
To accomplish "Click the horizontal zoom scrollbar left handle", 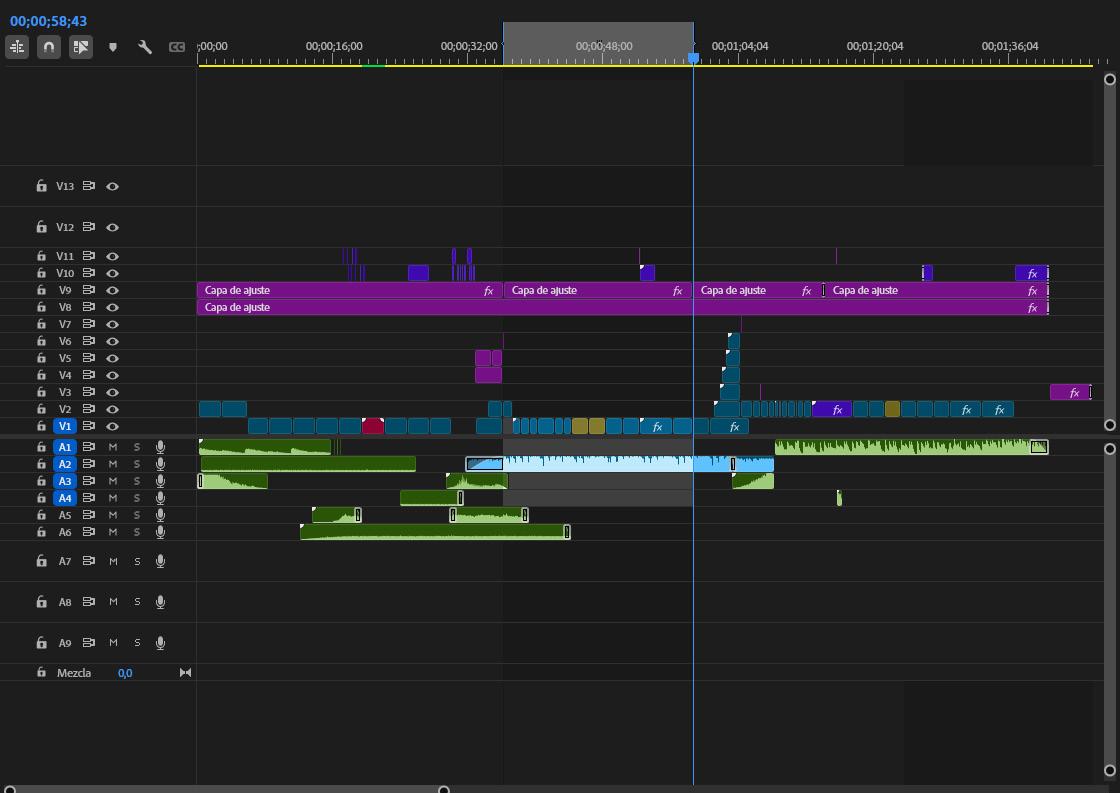I will tap(10, 789).
